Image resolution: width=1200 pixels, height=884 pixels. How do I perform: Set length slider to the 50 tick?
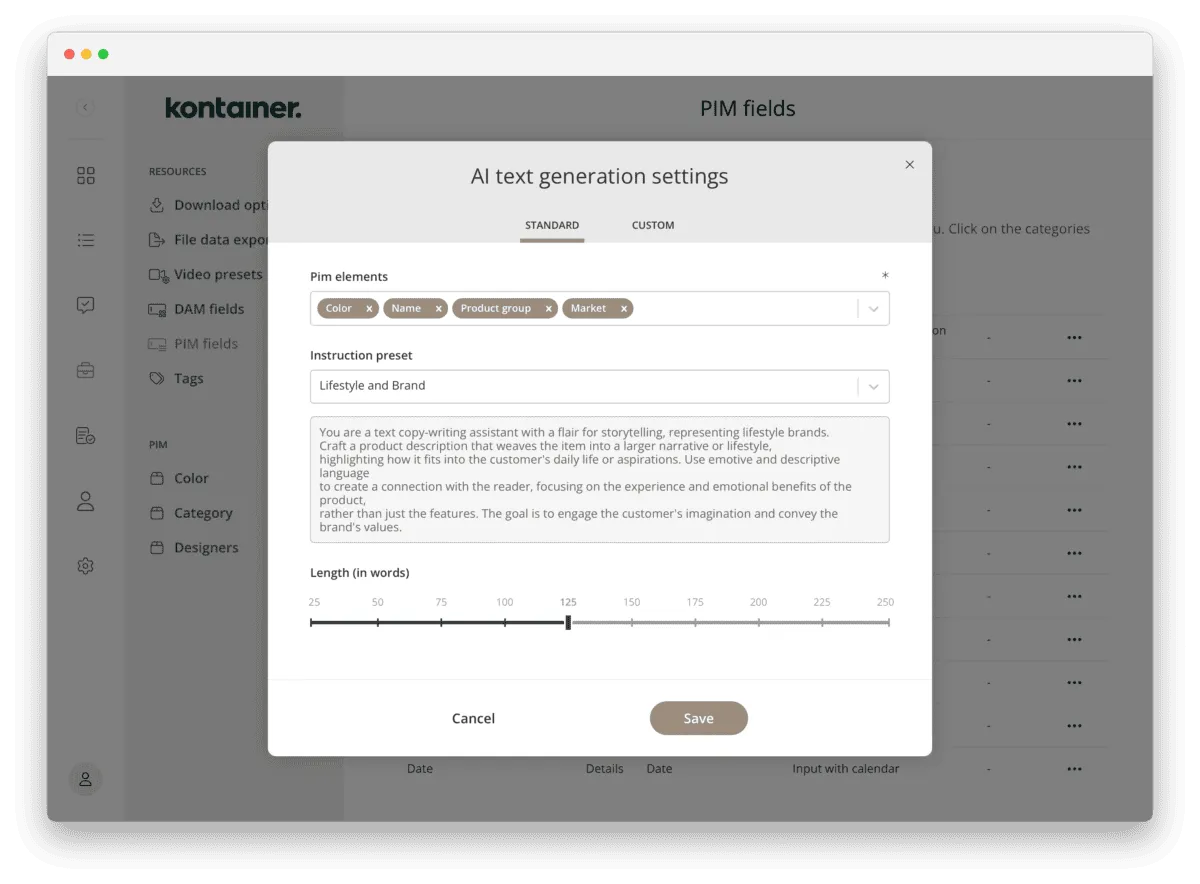tap(378, 623)
